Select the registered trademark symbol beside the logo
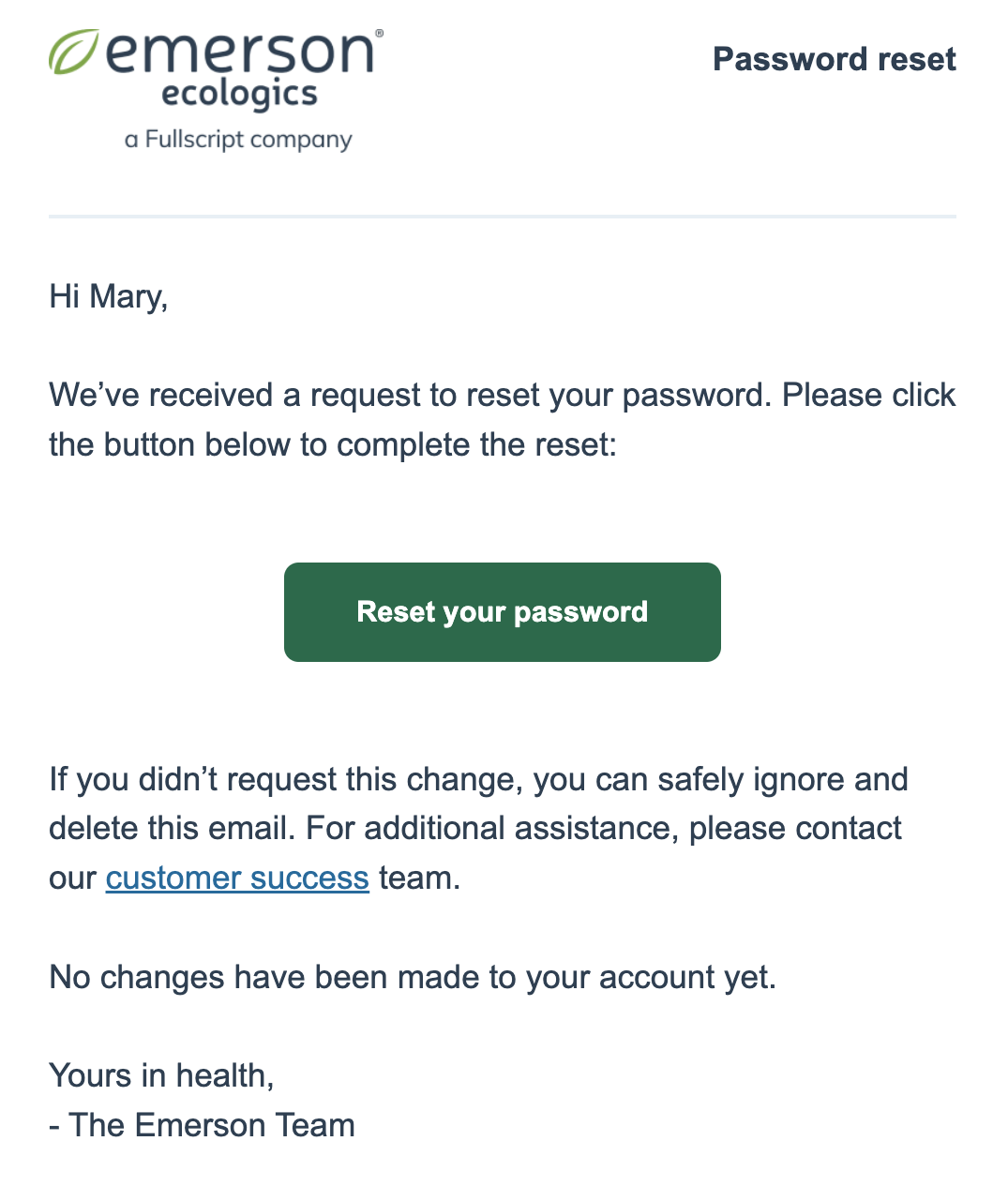This screenshot has height=1186, width=1008. coord(382,31)
